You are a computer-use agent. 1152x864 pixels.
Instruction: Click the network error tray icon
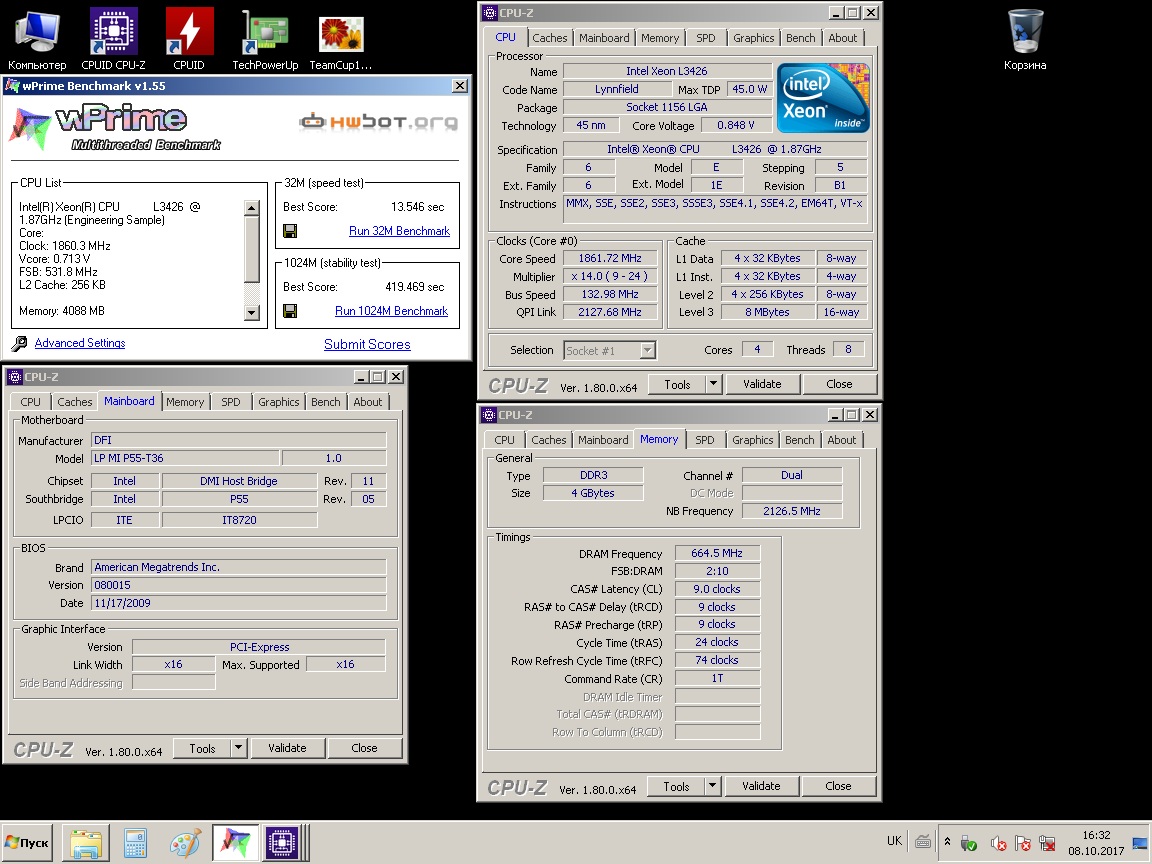click(x=1048, y=843)
